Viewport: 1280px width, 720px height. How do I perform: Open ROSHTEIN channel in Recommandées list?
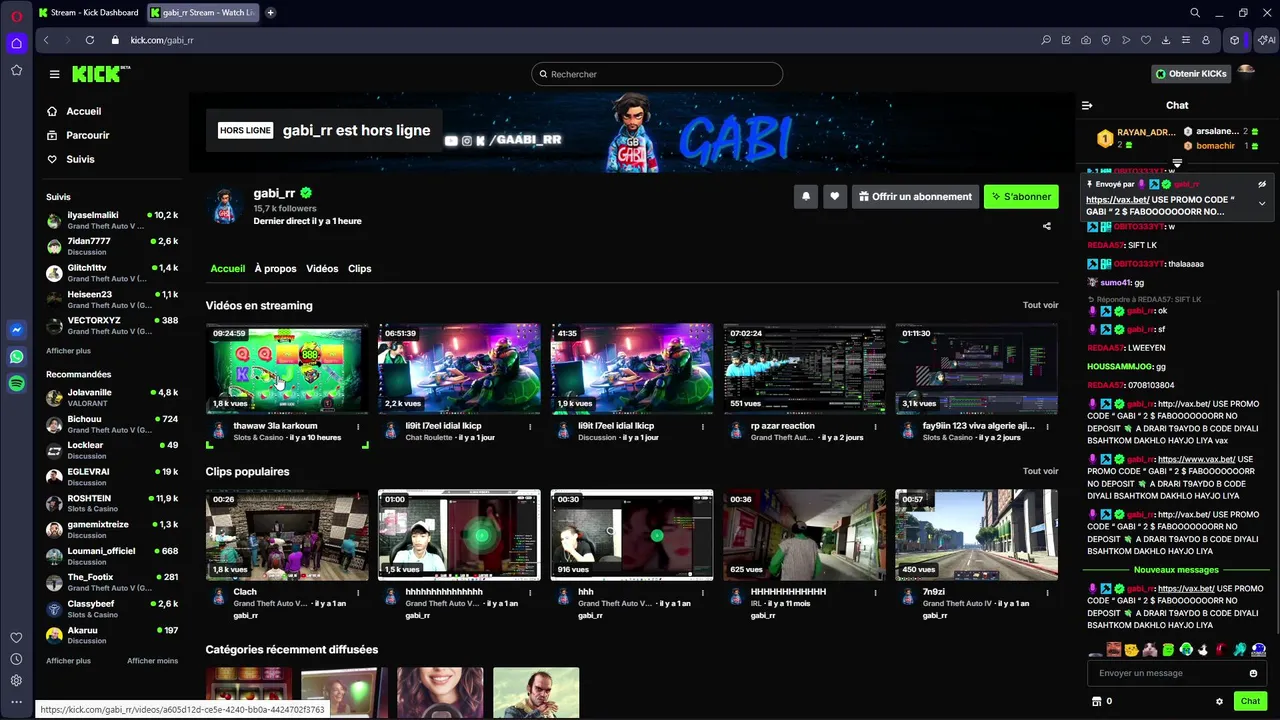tap(112, 503)
